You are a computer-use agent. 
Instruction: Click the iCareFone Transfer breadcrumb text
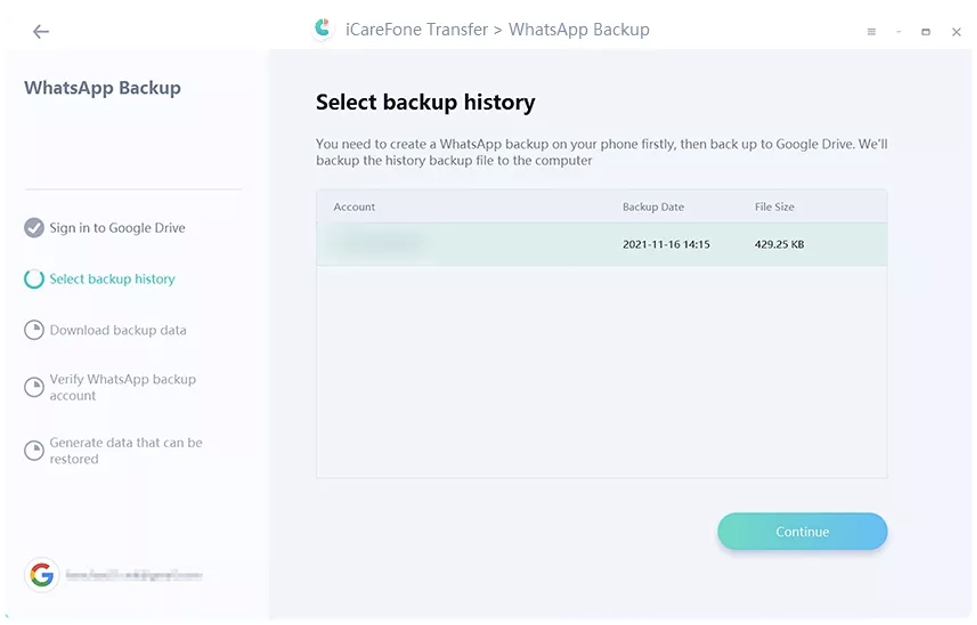pos(416,29)
